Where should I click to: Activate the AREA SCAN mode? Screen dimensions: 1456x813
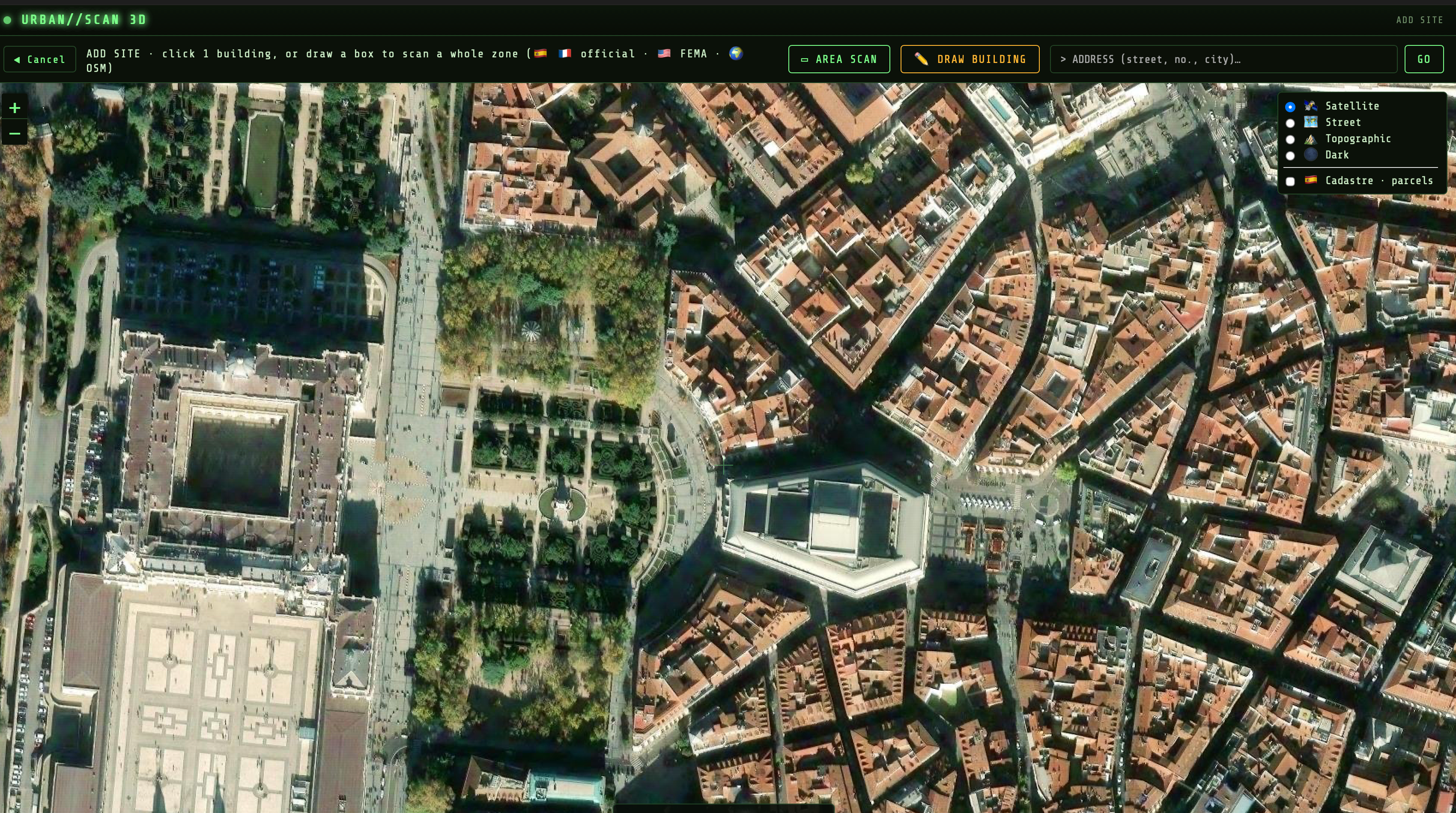pos(839,60)
